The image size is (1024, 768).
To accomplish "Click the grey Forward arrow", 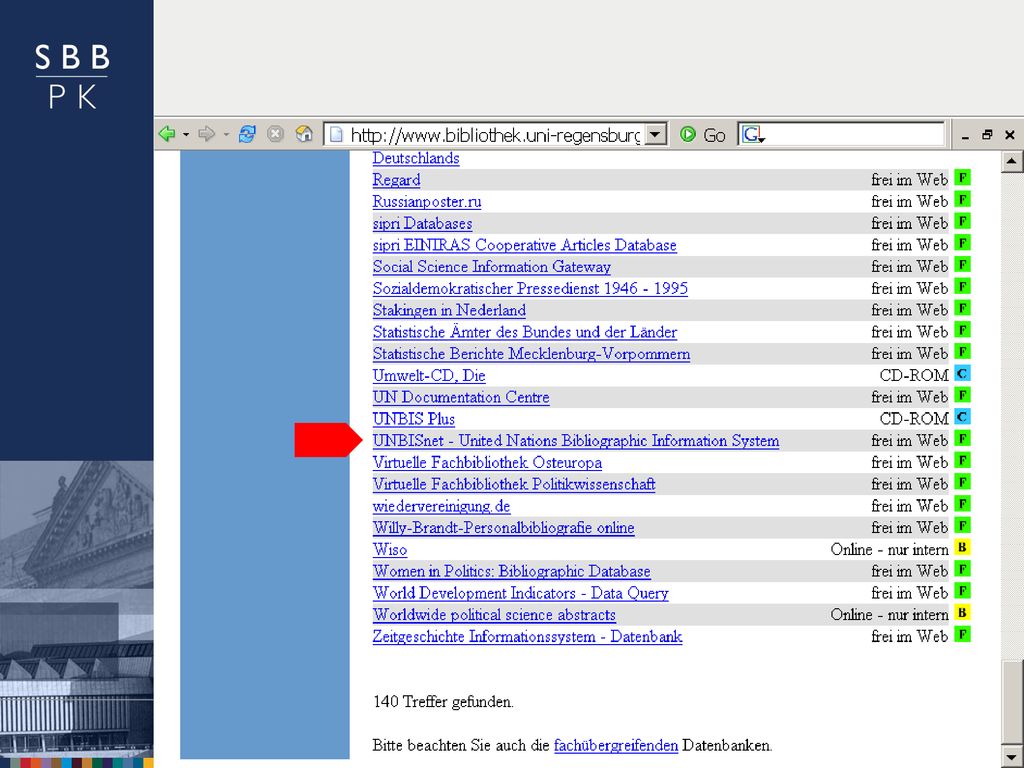I will [x=206, y=134].
